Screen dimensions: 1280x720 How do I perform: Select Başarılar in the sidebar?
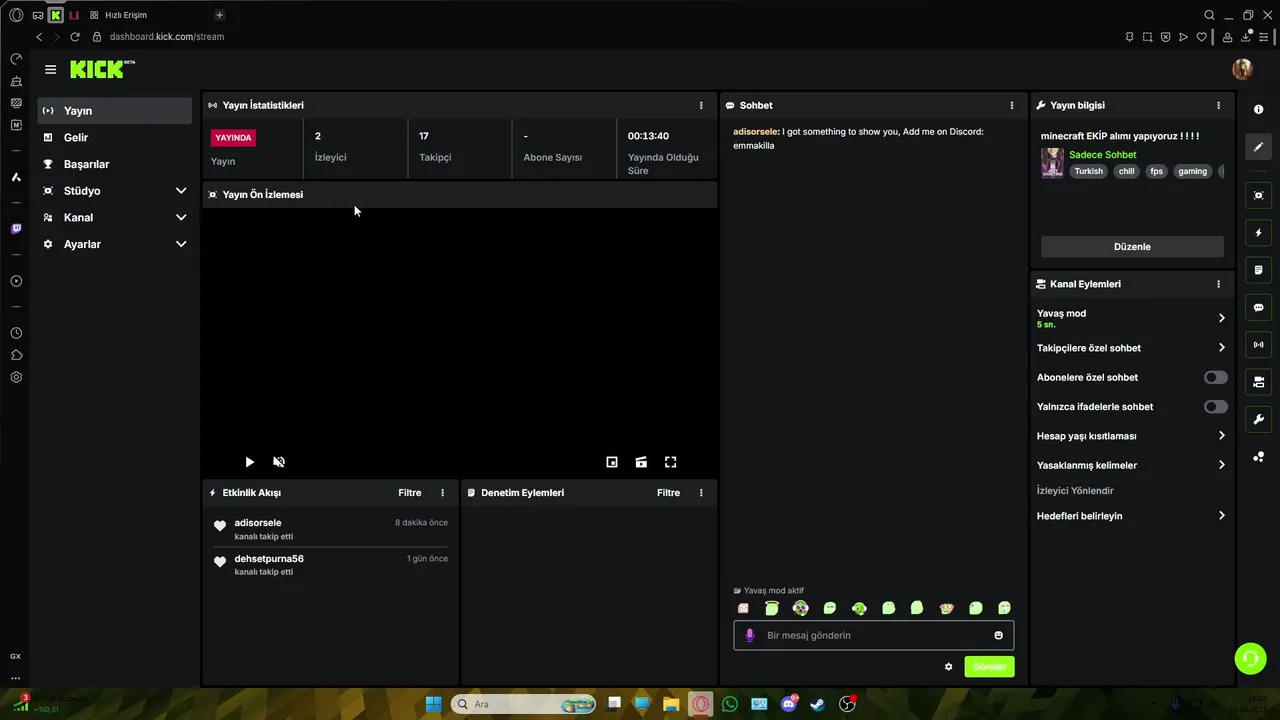click(x=115, y=164)
